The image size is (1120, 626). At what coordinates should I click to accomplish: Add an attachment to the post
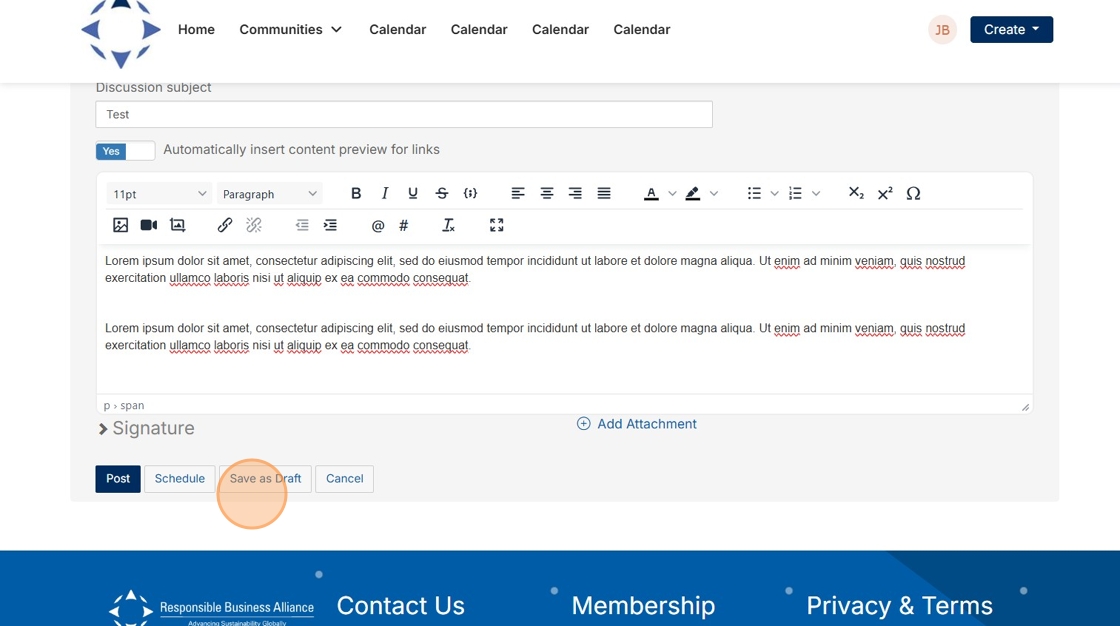(x=636, y=424)
